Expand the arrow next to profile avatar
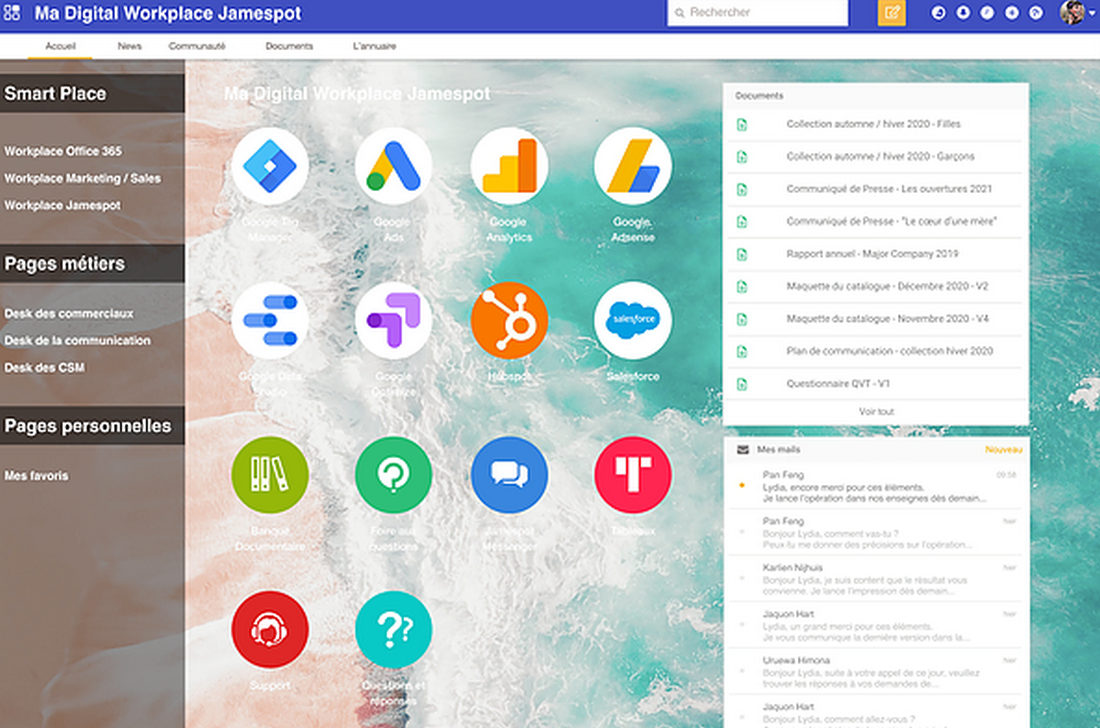The image size is (1100, 728). [1092, 13]
